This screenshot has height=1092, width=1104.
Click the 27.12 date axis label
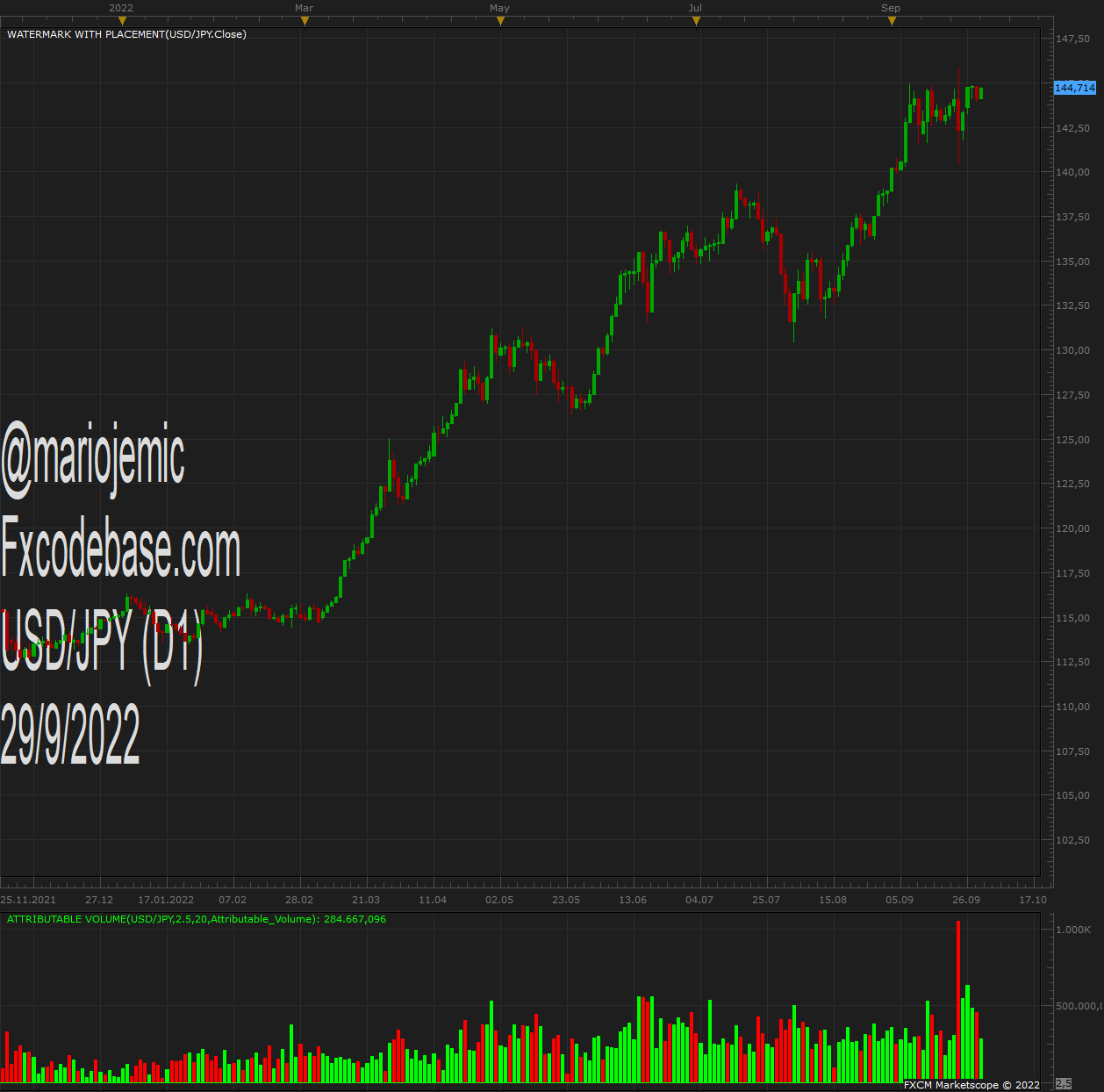99,900
